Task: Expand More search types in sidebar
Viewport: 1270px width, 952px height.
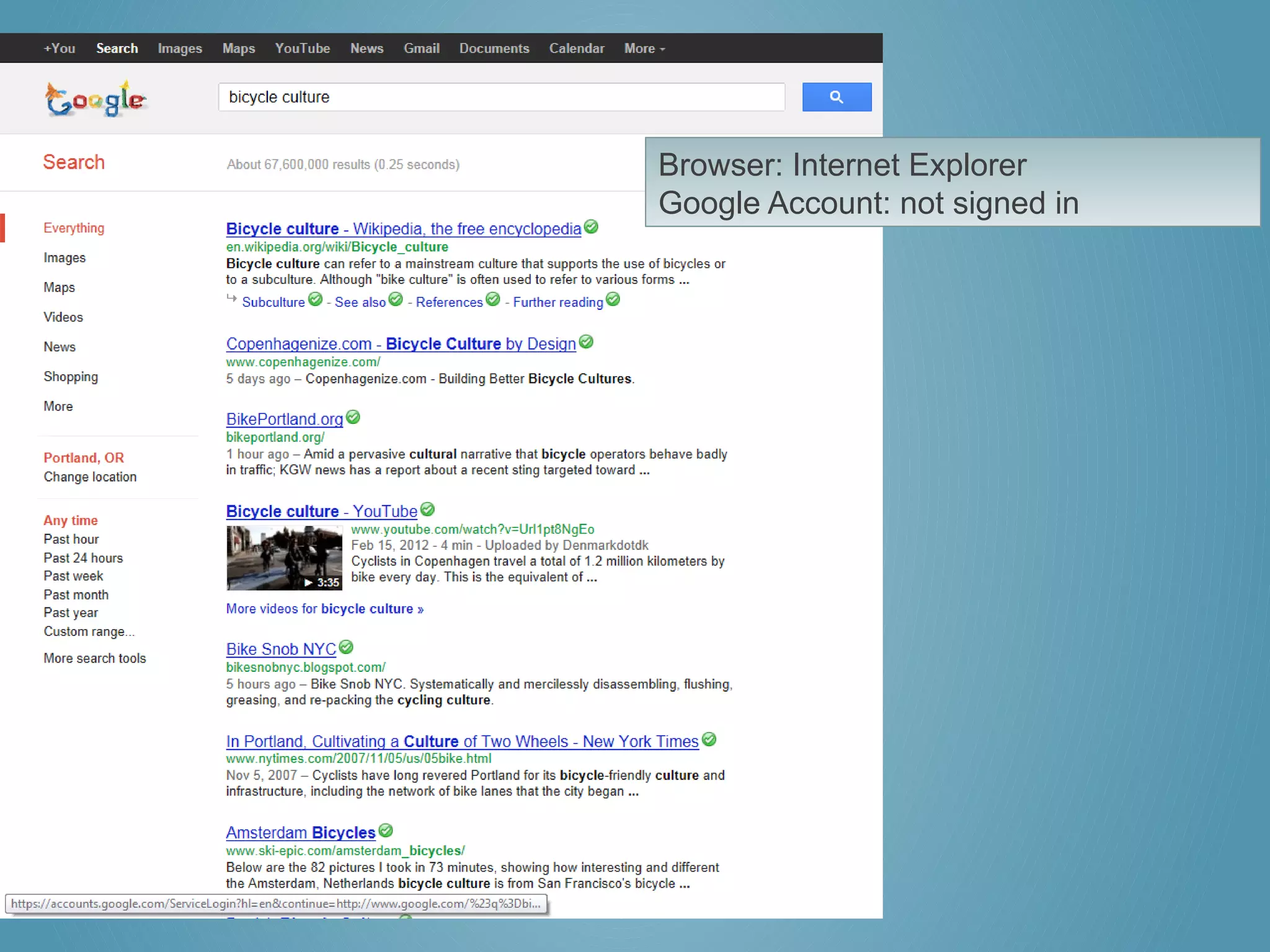Action: pos(58,407)
